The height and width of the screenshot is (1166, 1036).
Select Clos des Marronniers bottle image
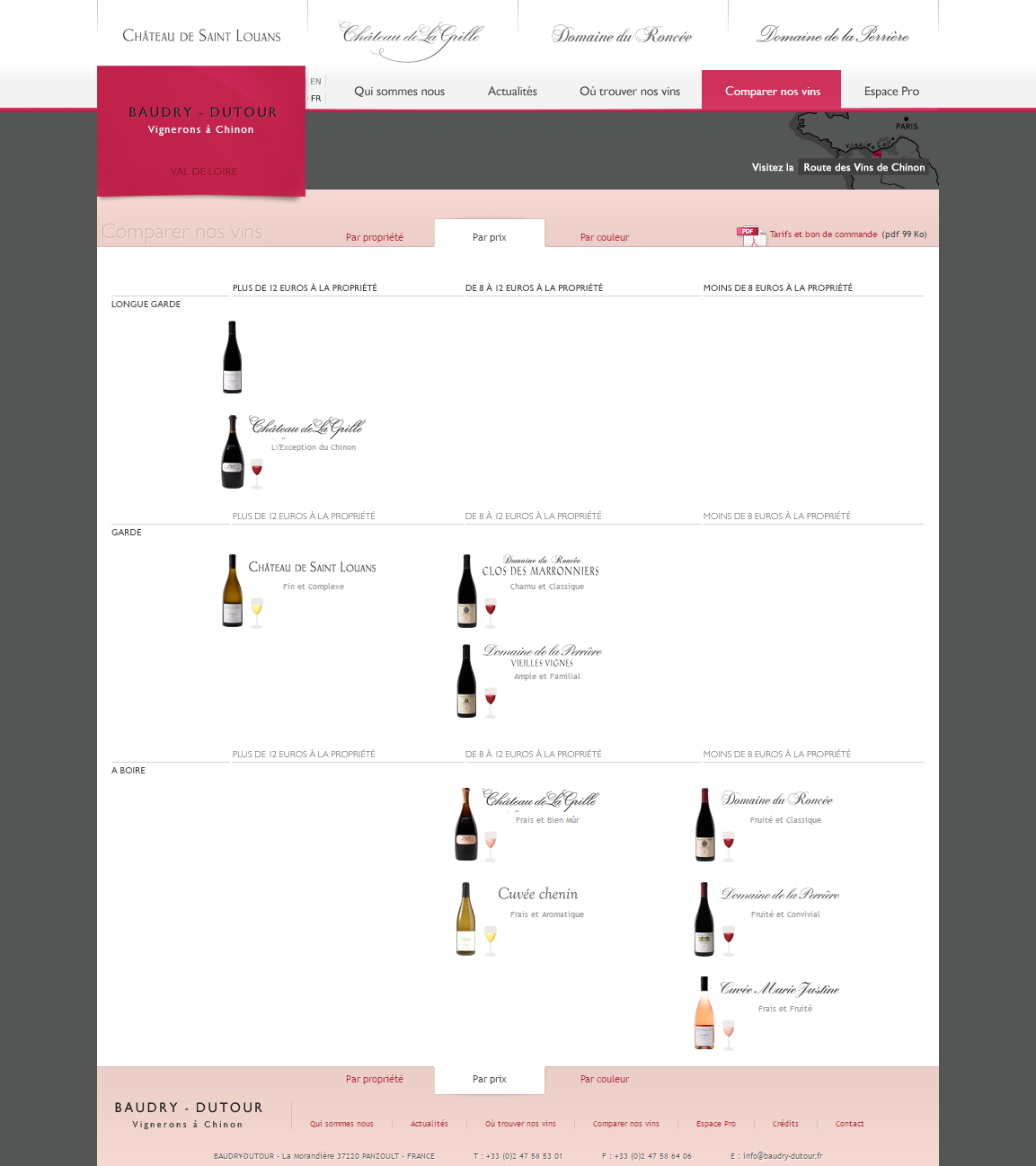(466, 590)
